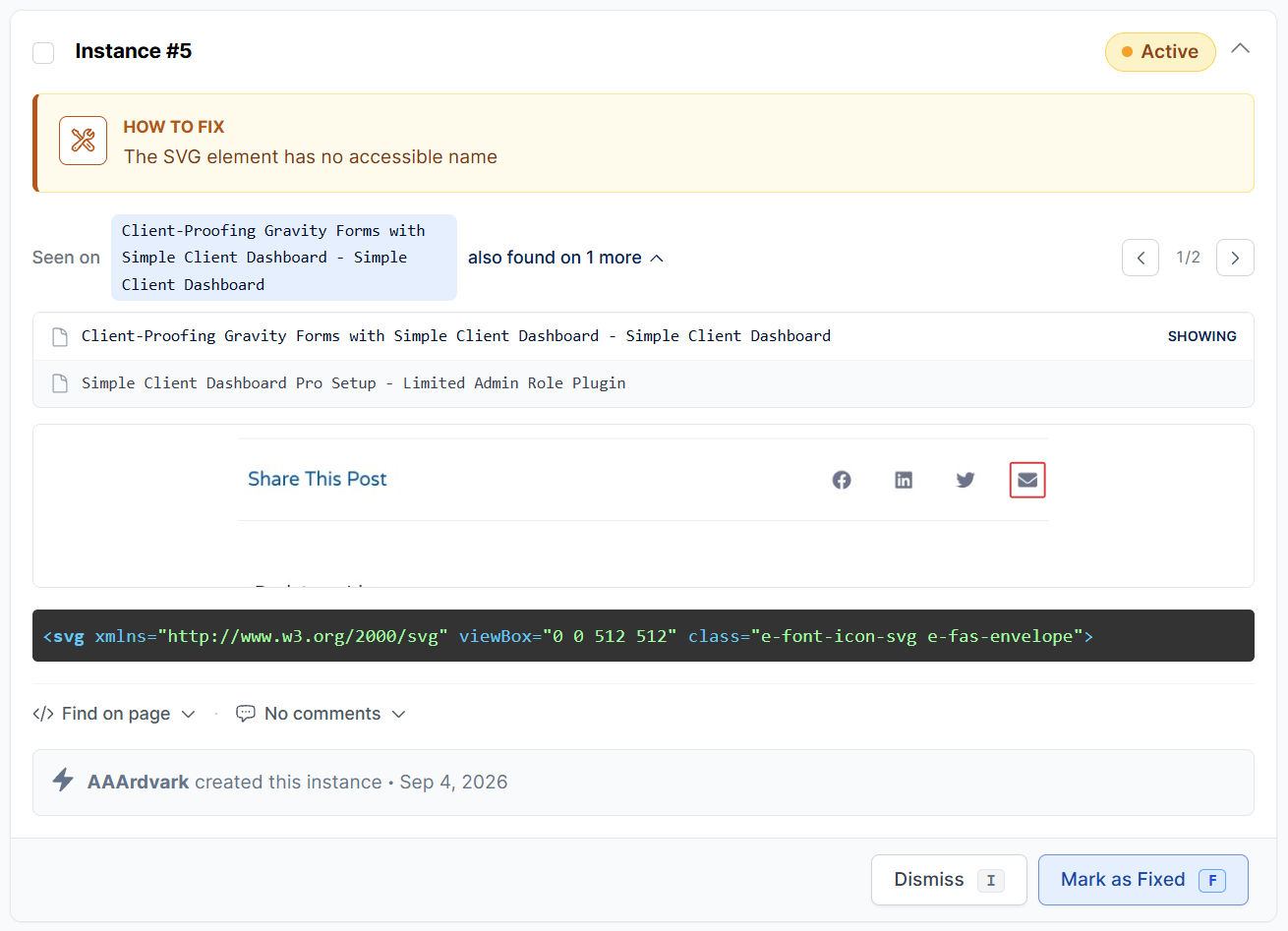1288x931 pixels.
Task: Click the 'Share This Post' heading
Action: coord(318,479)
